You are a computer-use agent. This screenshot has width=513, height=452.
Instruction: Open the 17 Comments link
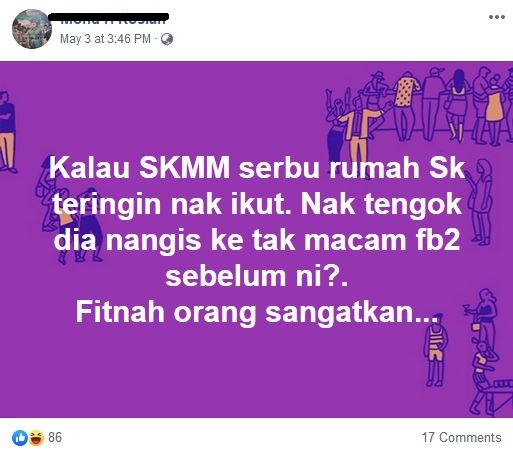coord(462,437)
